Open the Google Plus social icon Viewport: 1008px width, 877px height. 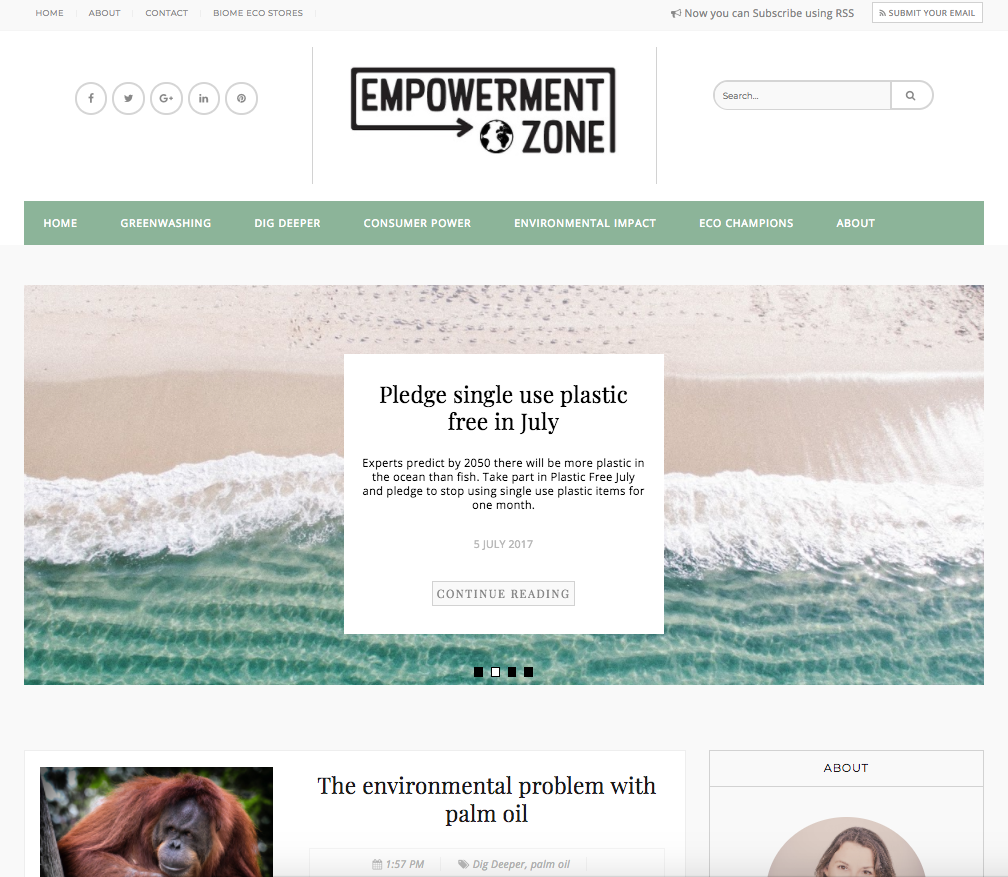[166, 98]
